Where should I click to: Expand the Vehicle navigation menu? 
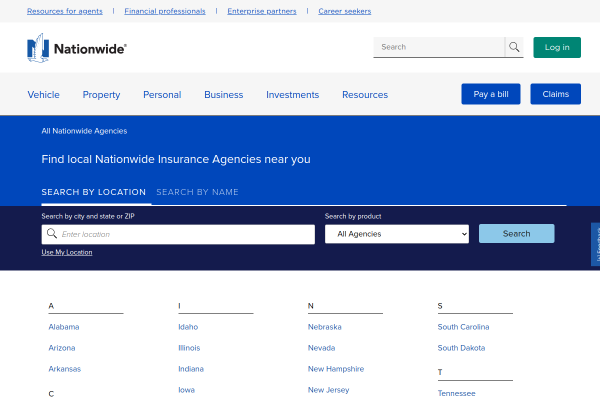(x=43, y=95)
